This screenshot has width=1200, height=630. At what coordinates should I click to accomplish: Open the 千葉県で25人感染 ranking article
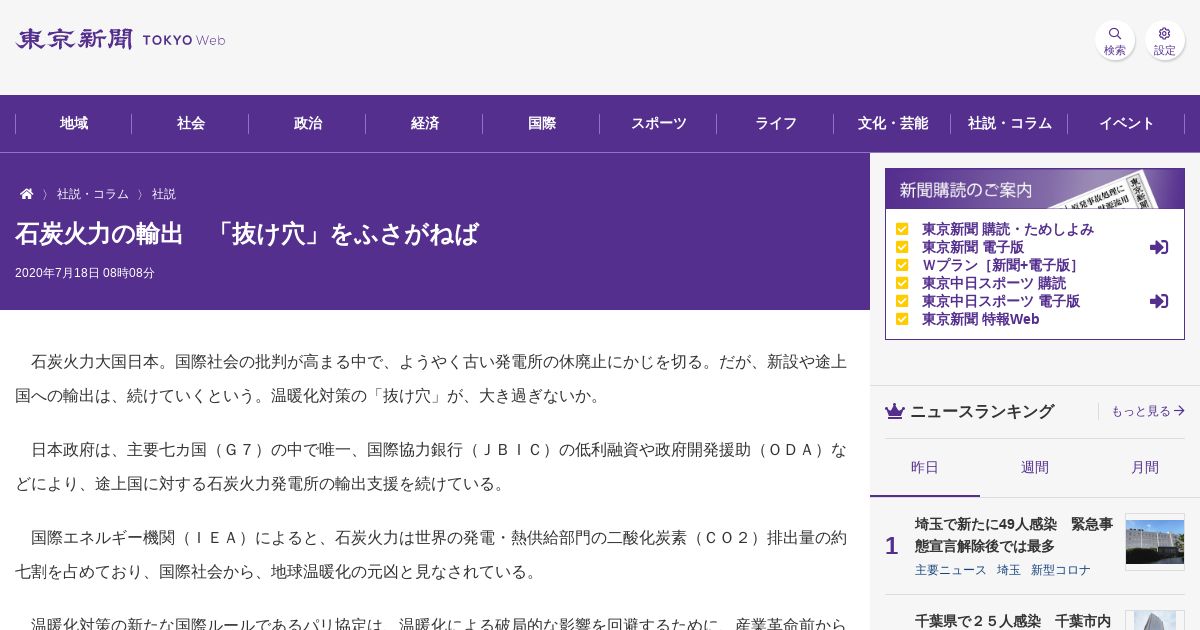pos(1014,620)
